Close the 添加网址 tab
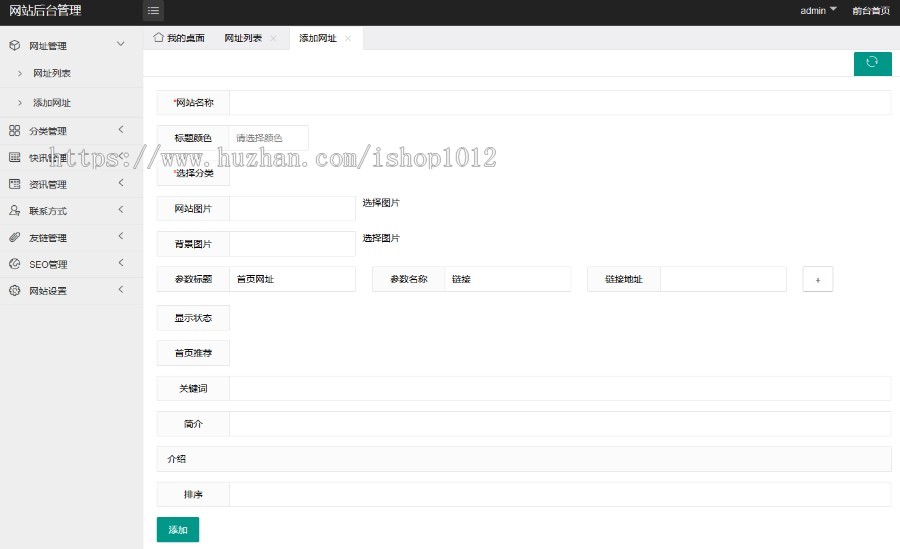Viewport: 900px width, 549px height. [x=348, y=38]
